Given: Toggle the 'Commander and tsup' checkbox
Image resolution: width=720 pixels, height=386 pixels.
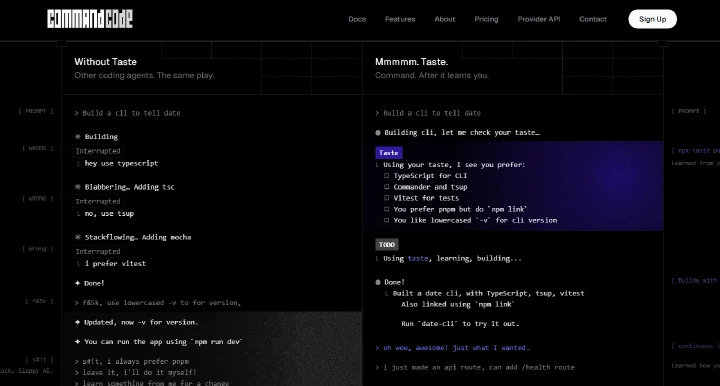Looking at the screenshot, I should (x=387, y=187).
